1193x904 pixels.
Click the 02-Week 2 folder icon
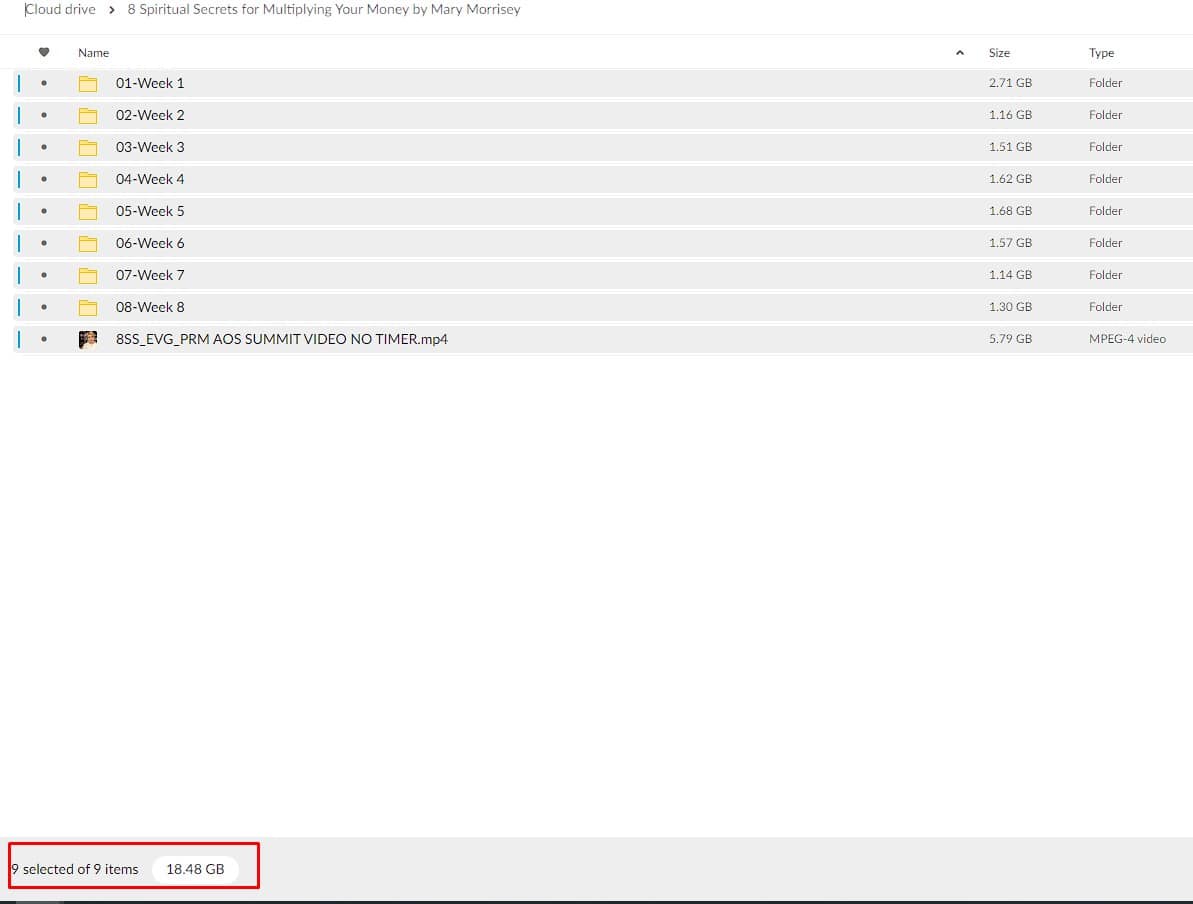88,115
